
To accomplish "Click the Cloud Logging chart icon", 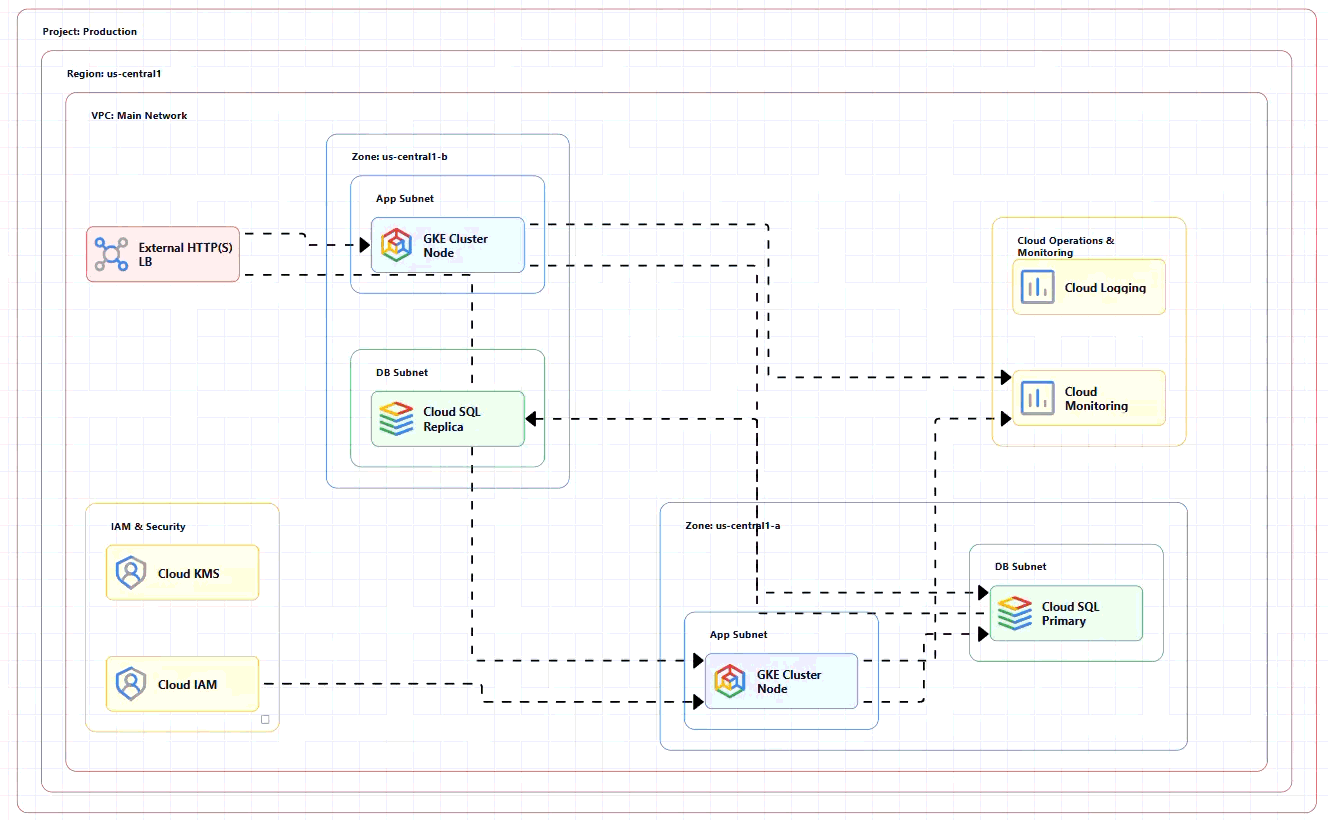I will click(1038, 287).
